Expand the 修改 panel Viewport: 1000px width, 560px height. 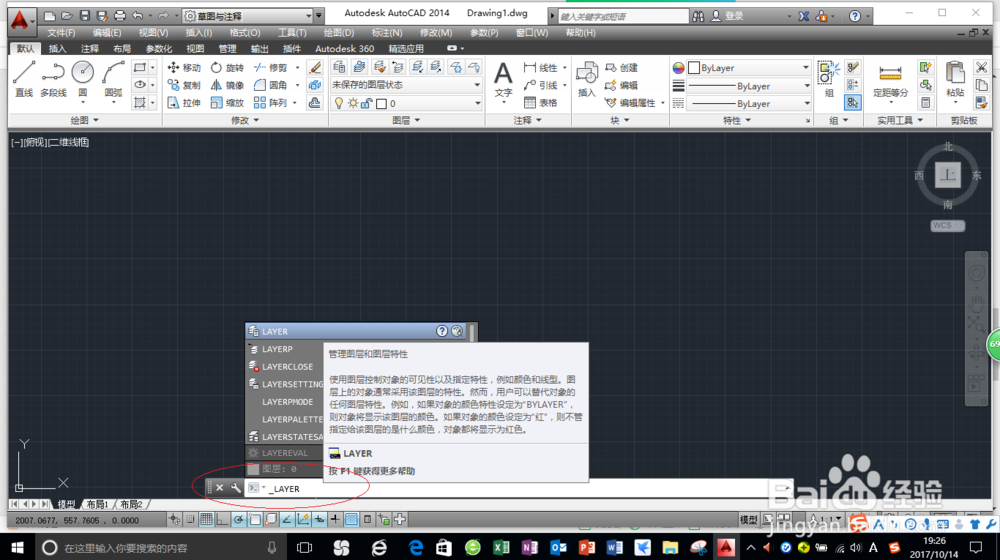pyautogui.click(x=245, y=120)
